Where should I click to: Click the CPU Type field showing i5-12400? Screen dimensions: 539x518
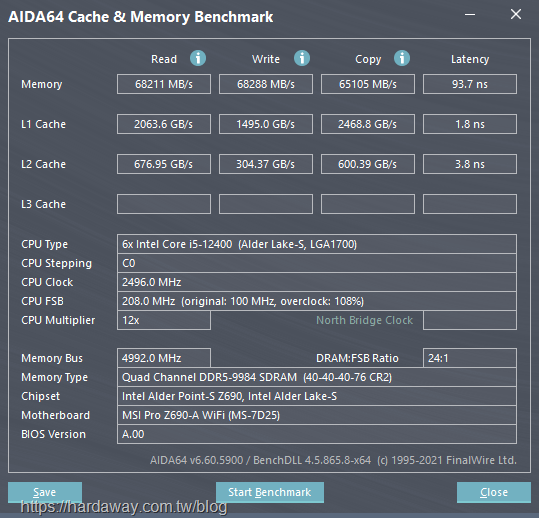click(x=317, y=244)
